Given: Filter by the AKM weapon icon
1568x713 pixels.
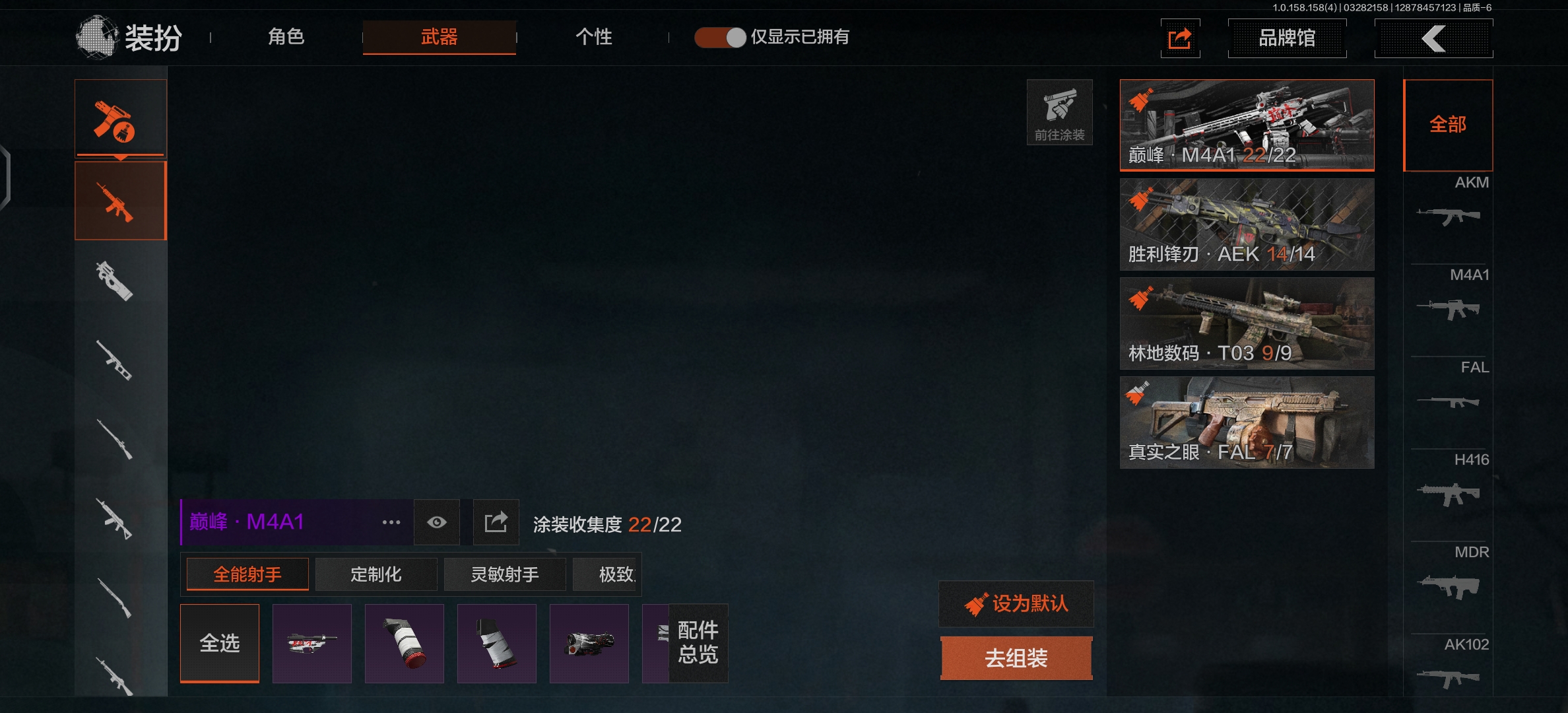Looking at the screenshot, I should (x=1449, y=217).
